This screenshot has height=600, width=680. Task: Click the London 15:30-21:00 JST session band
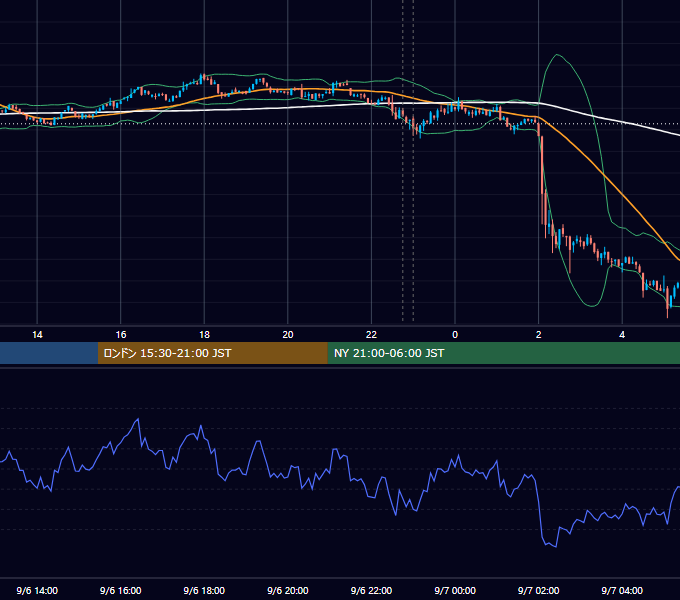pos(212,353)
